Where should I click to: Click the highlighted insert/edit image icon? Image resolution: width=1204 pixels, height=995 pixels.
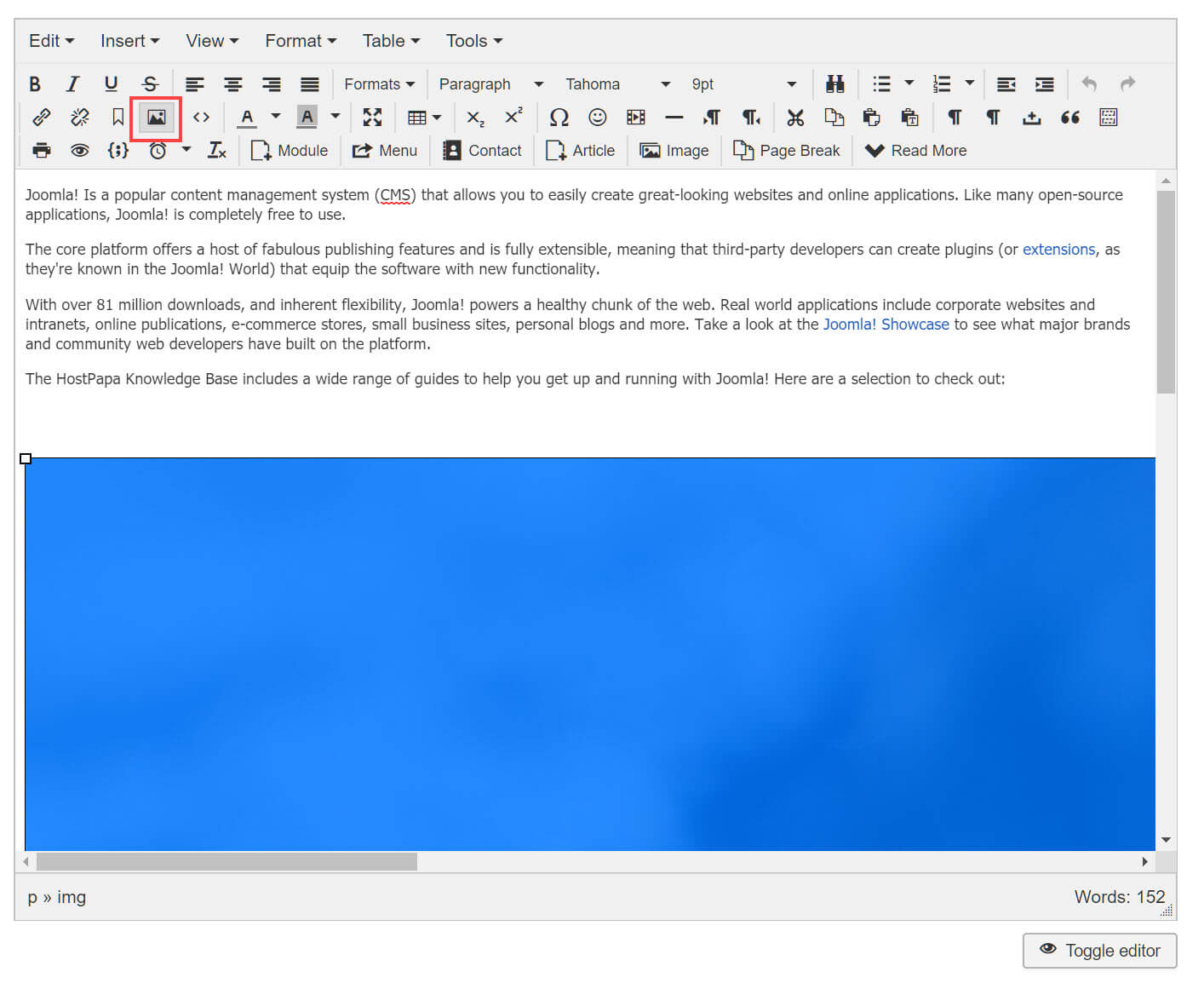(x=157, y=118)
